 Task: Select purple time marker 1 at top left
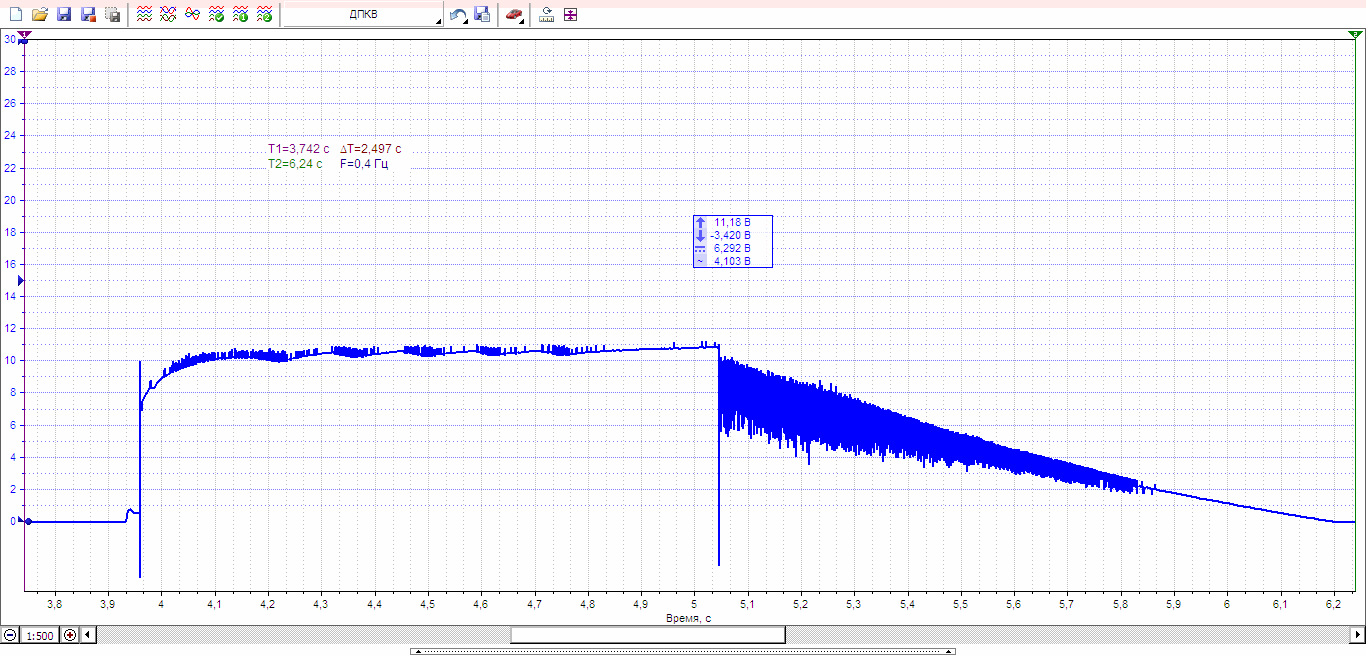25,35
